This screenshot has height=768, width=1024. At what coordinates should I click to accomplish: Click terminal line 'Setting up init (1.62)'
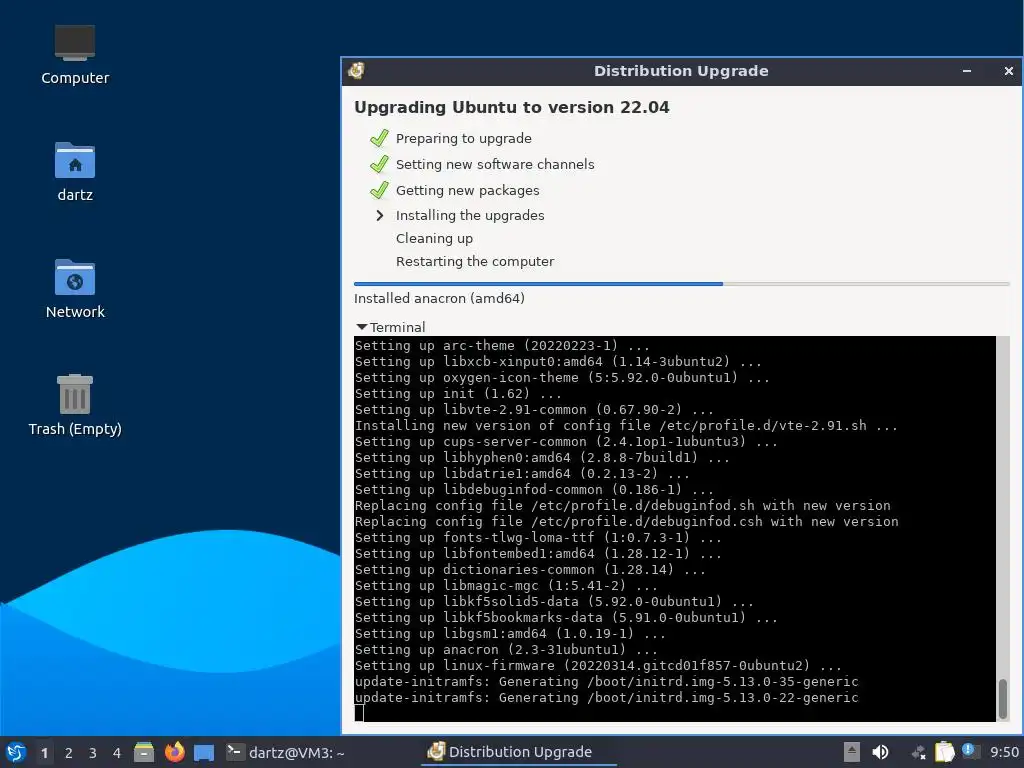pos(458,394)
